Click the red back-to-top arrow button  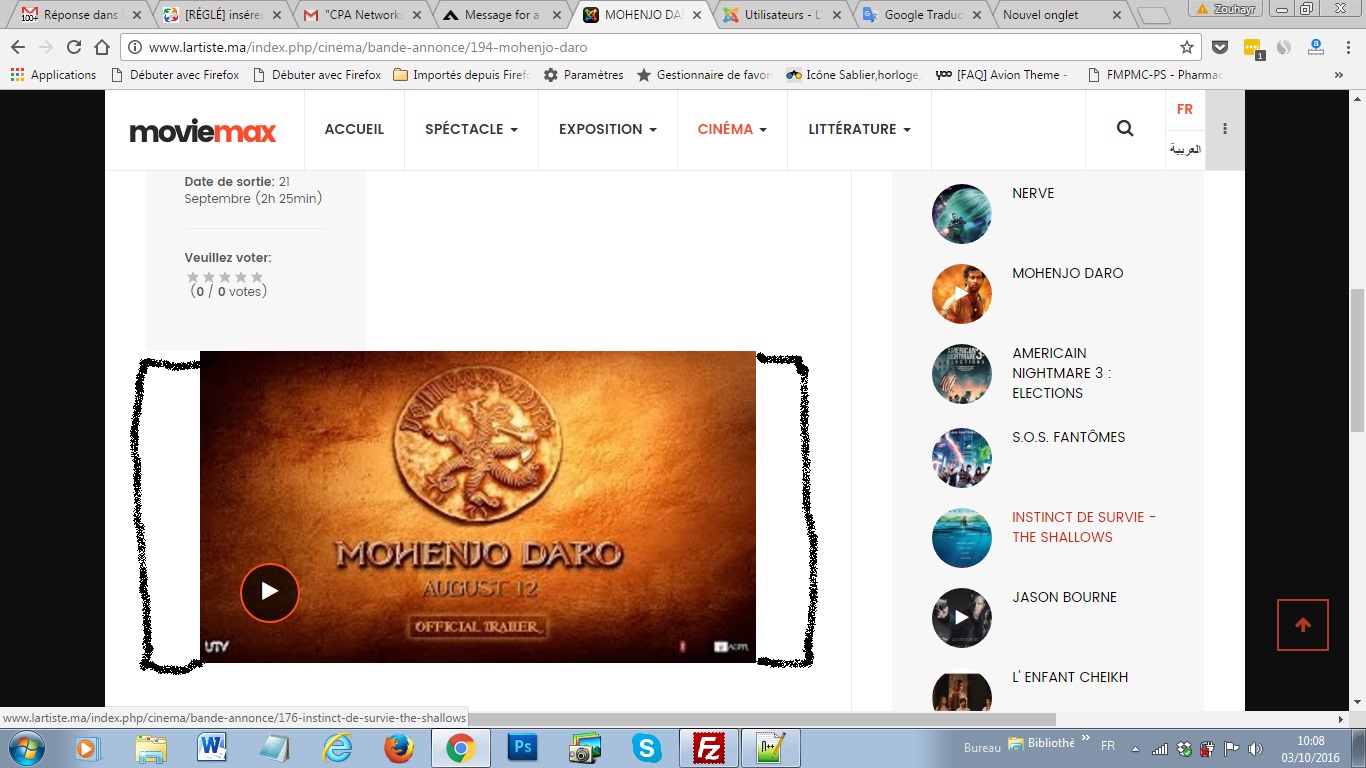click(x=1303, y=625)
